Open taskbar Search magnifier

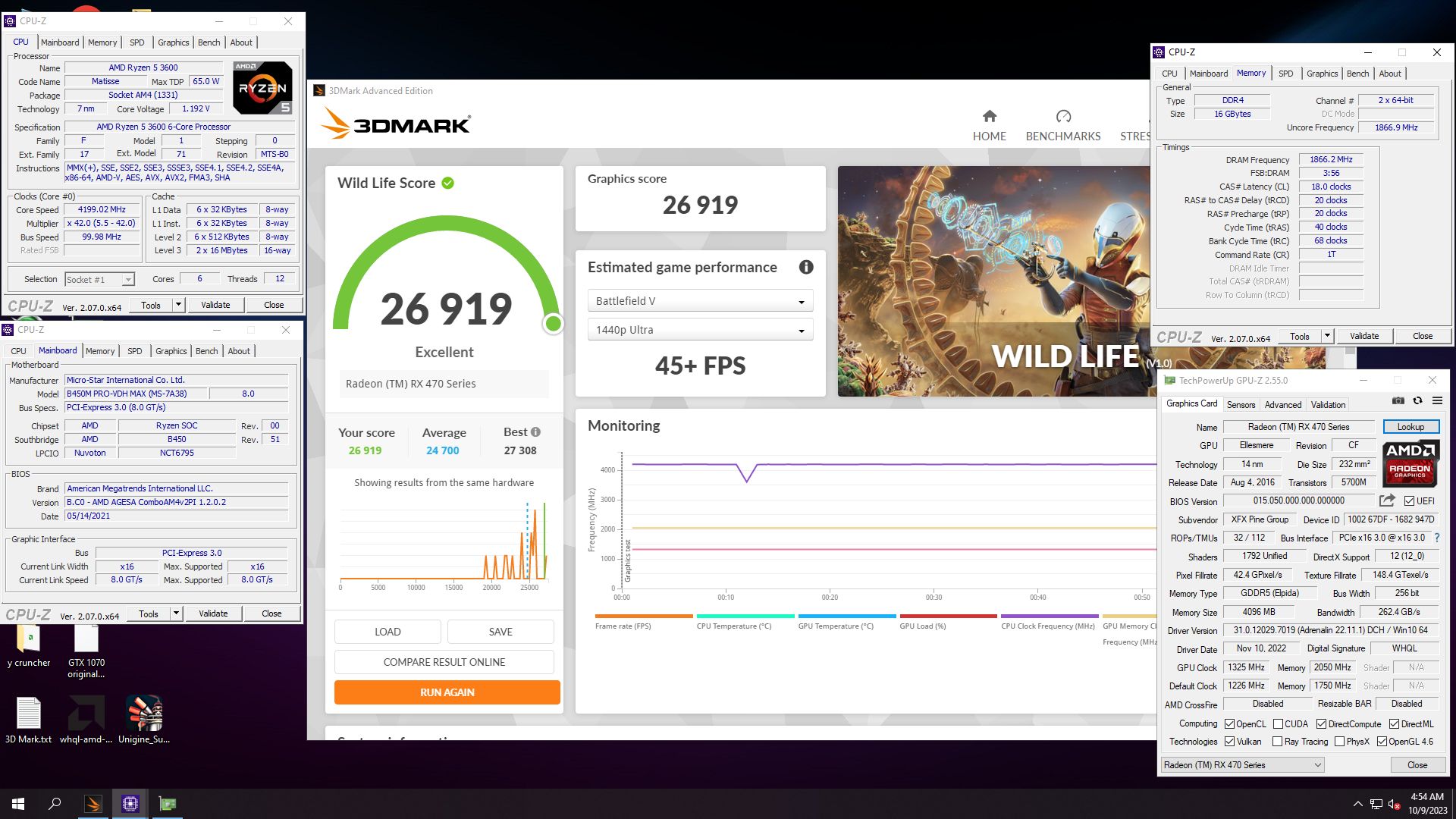tap(55, 804)
